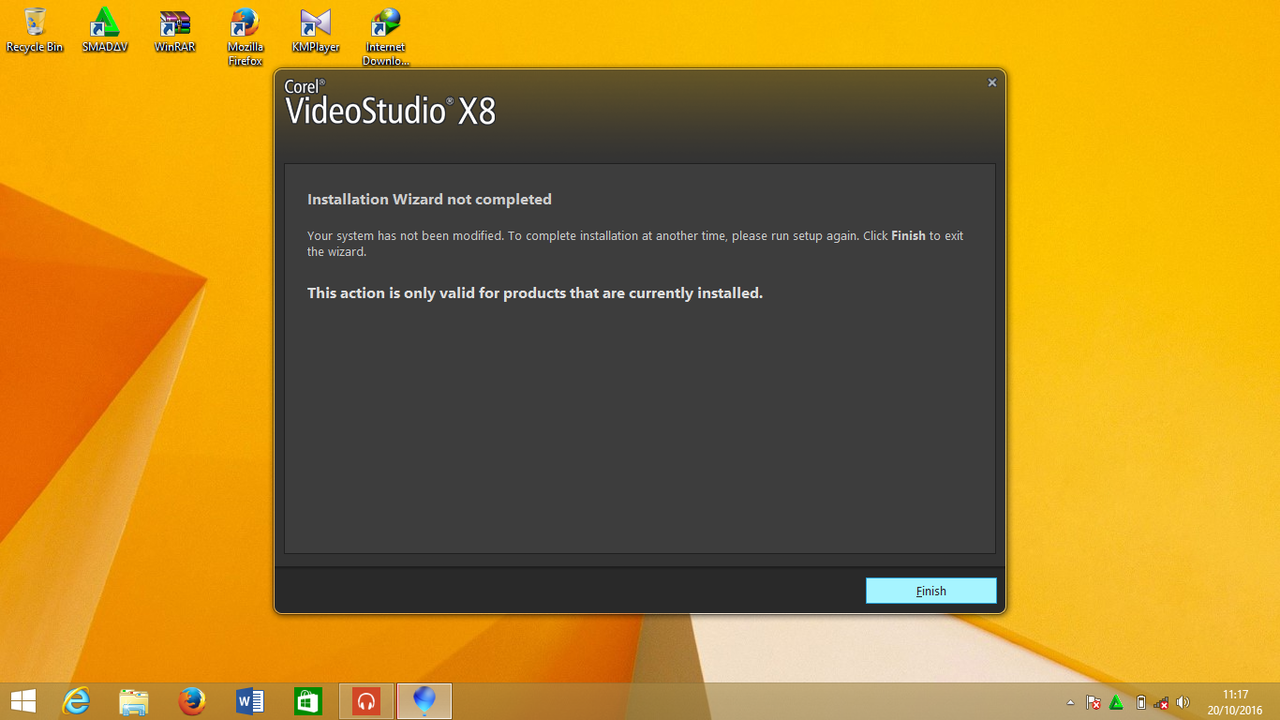Select the Internet Download Manager desktop shortcut
The width and height of the screenshot is (1280, 720).
(385, 37)
